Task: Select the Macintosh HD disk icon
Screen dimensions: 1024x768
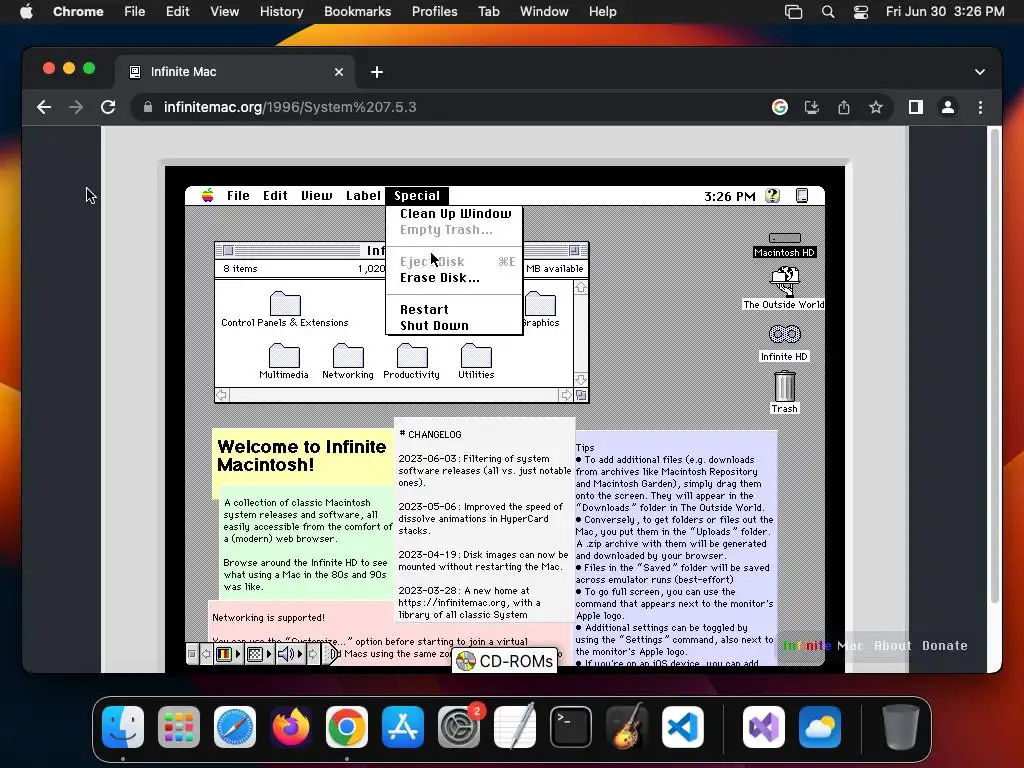Action: (x=784, y=238)
